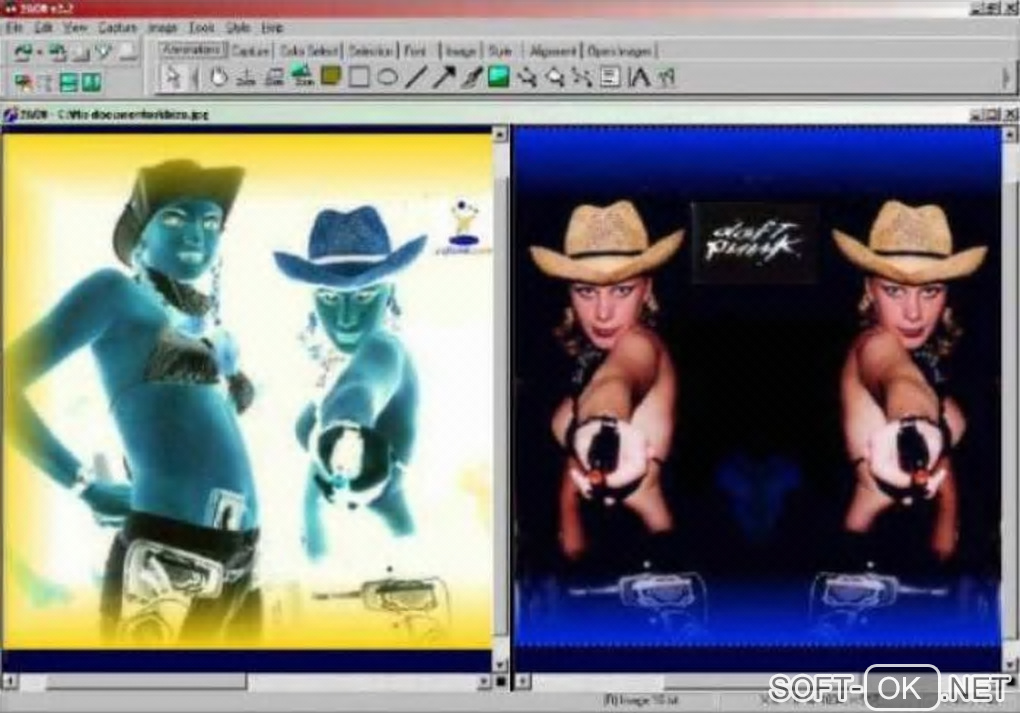This screenshot has height=713, width=1020.
Task: Open the Help menu
Action: pos(272,28)
